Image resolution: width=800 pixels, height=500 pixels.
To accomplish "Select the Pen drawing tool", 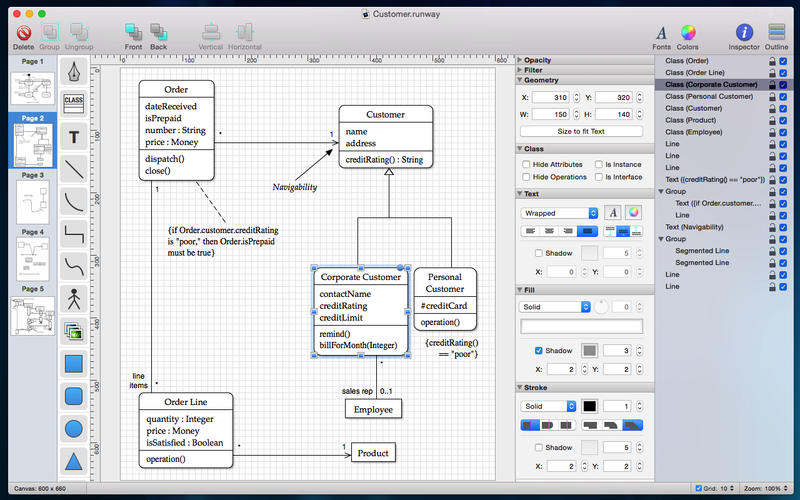I will [73, 72].
